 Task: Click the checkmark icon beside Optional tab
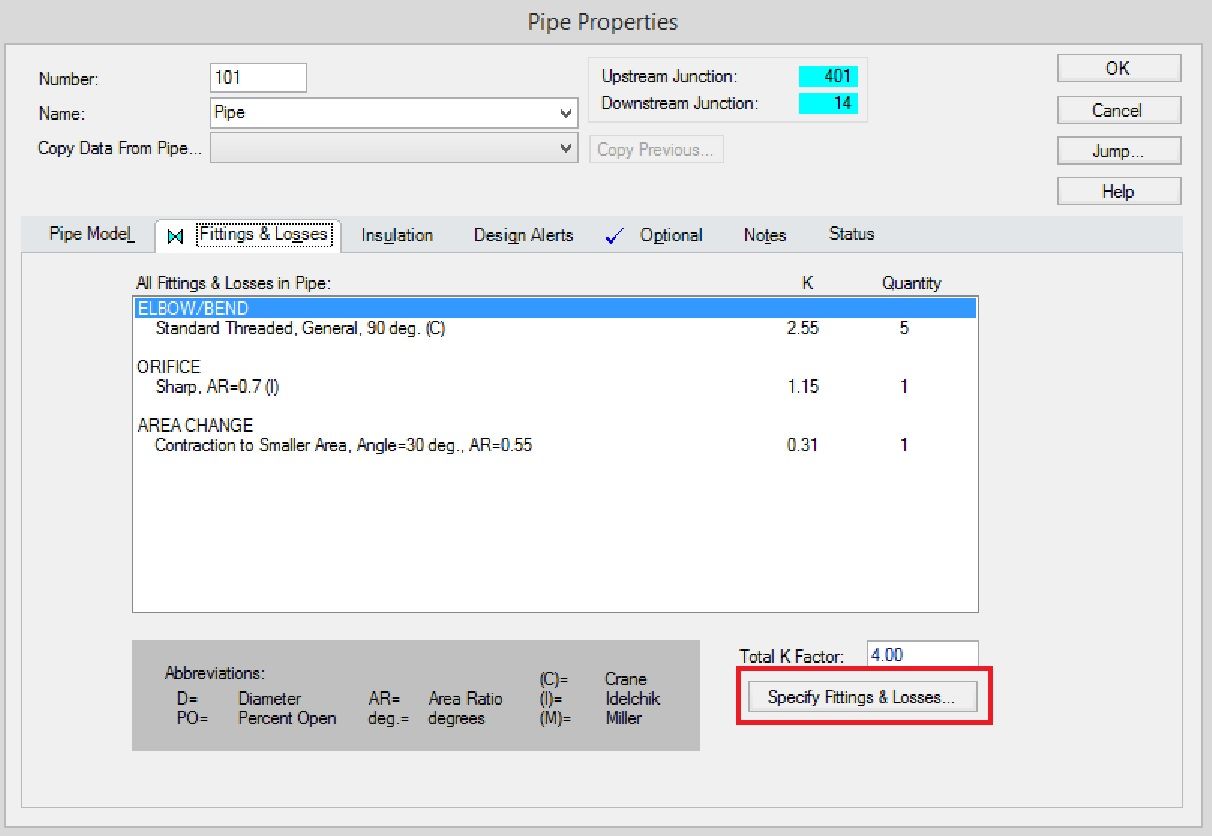point(615,236)
